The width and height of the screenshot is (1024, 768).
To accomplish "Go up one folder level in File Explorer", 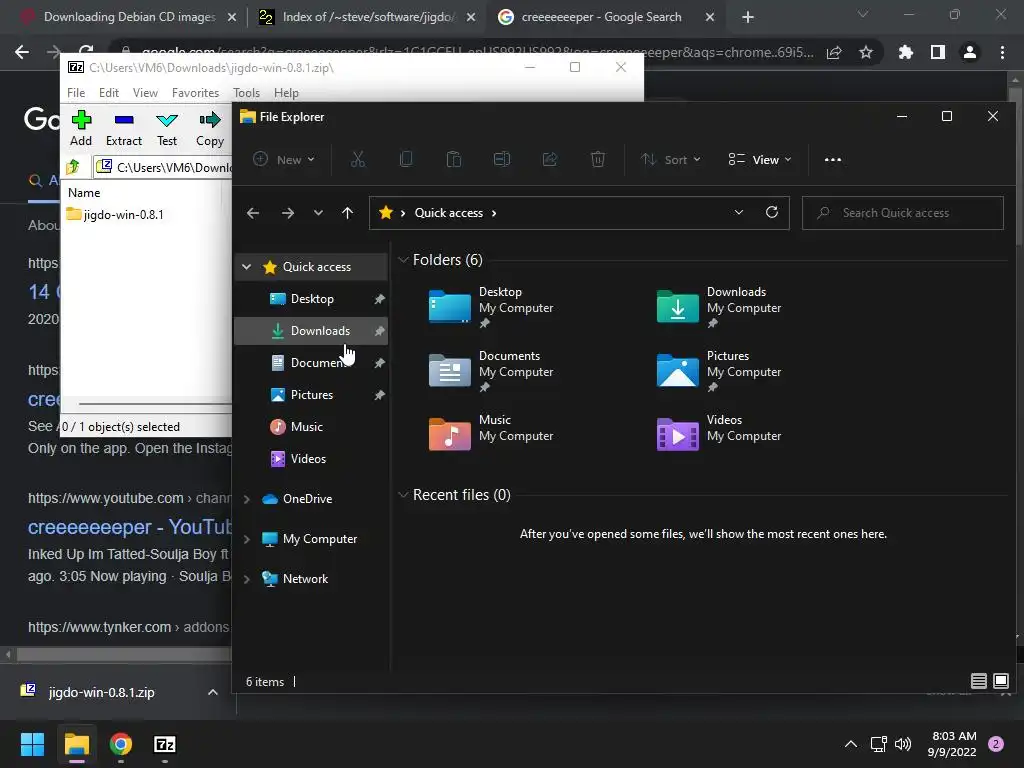I will (x=347, y=213).
